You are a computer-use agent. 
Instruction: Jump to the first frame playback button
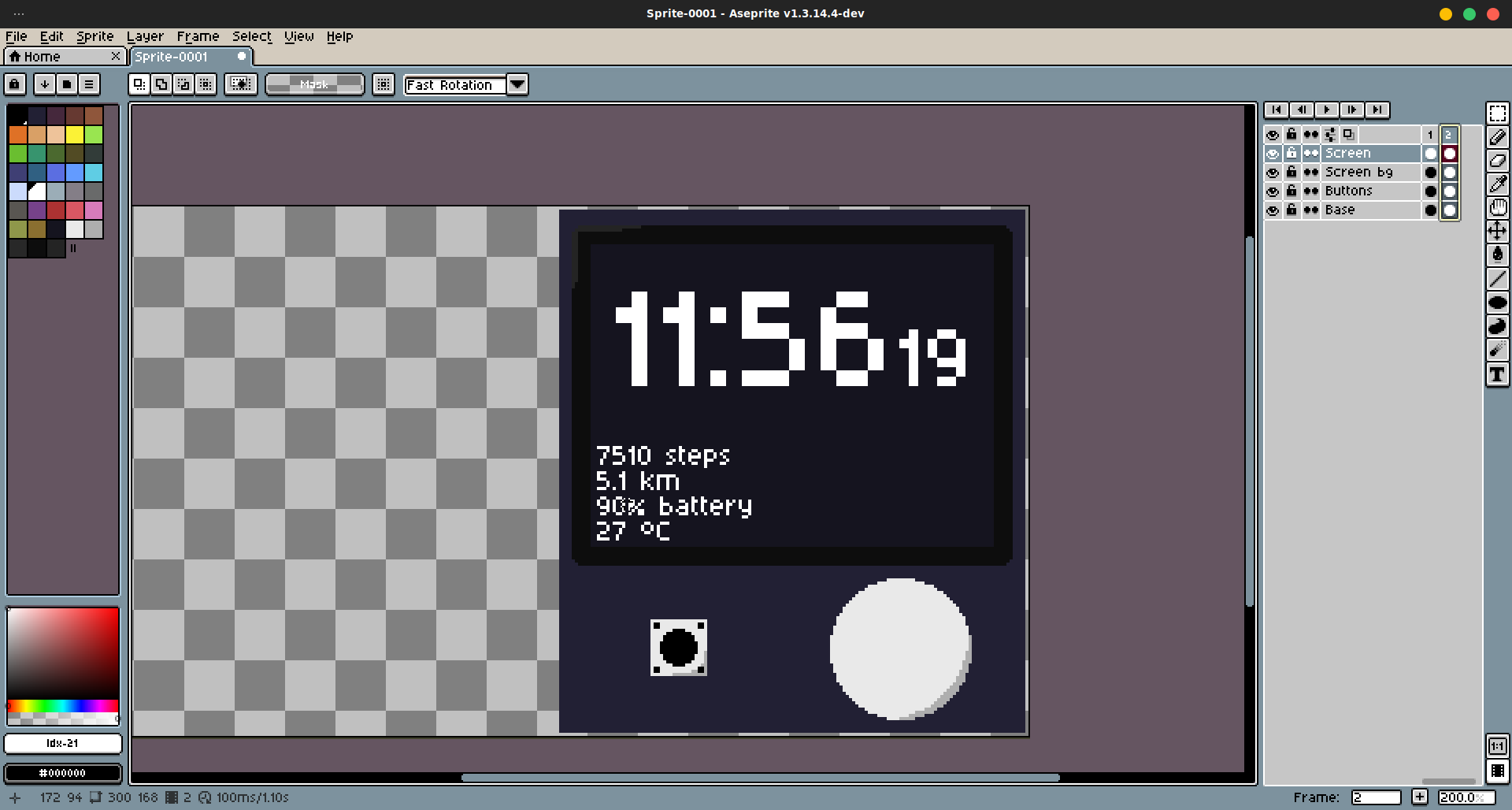point(1277,110)
